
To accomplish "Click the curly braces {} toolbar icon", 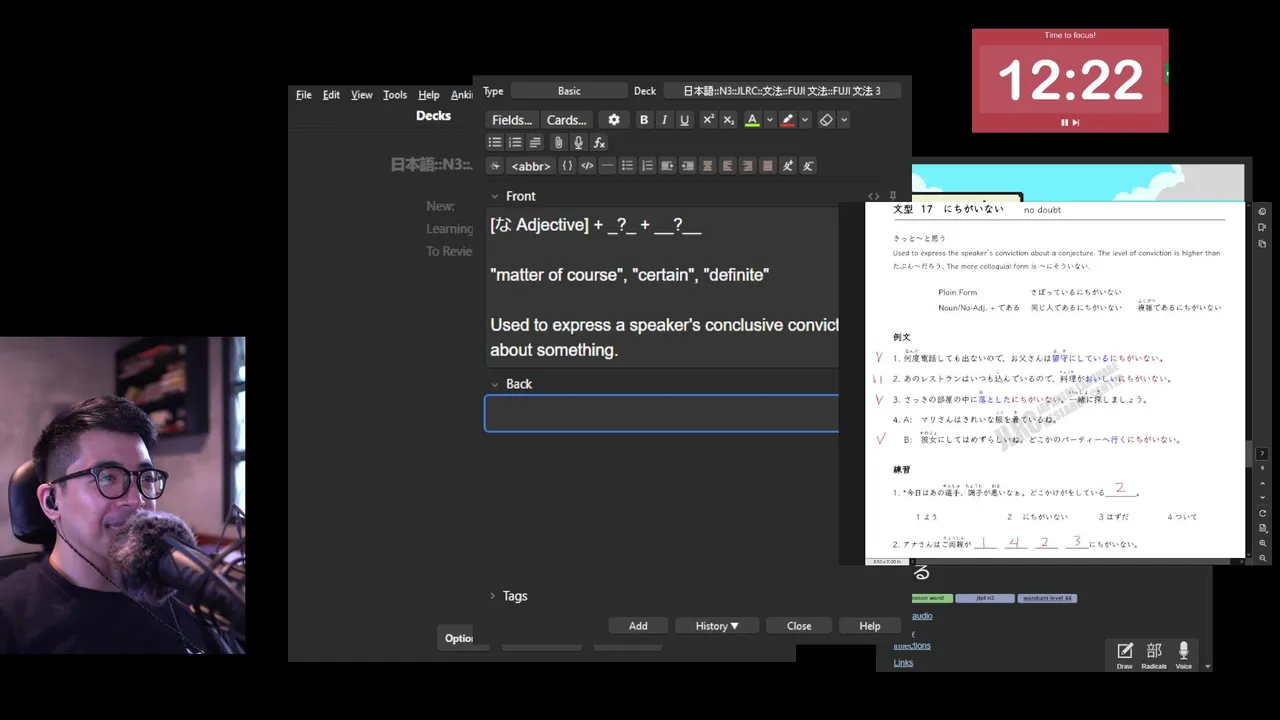I will click(567, 166).
